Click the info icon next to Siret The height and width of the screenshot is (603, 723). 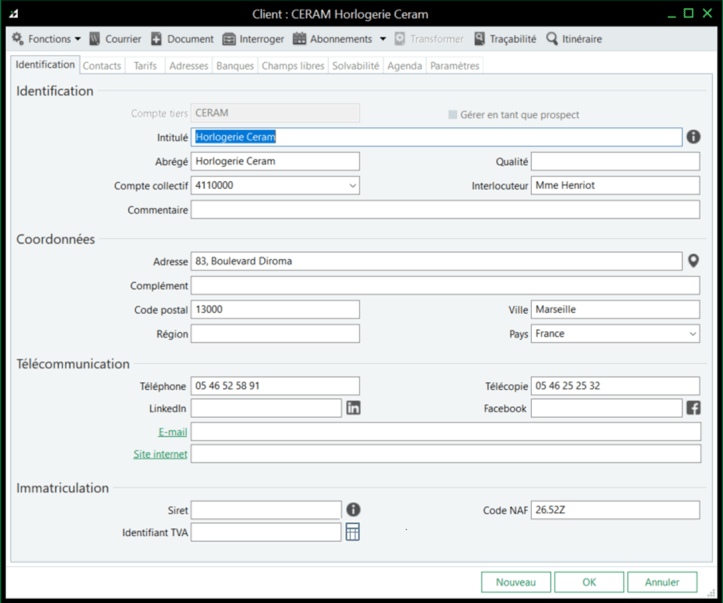pyautogui.click(x=353, y=510)
